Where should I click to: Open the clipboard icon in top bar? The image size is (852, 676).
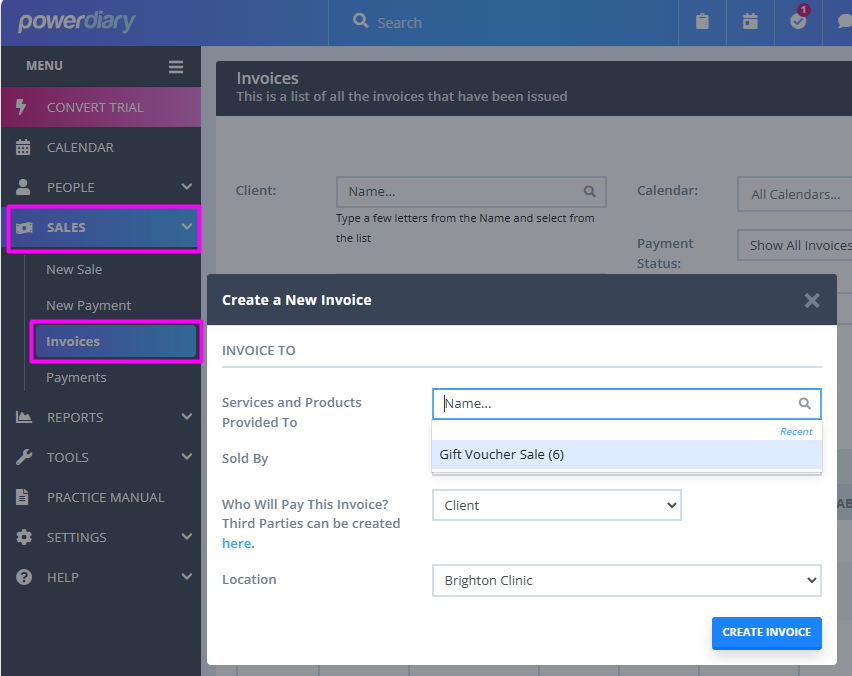[x=702, y=22]
